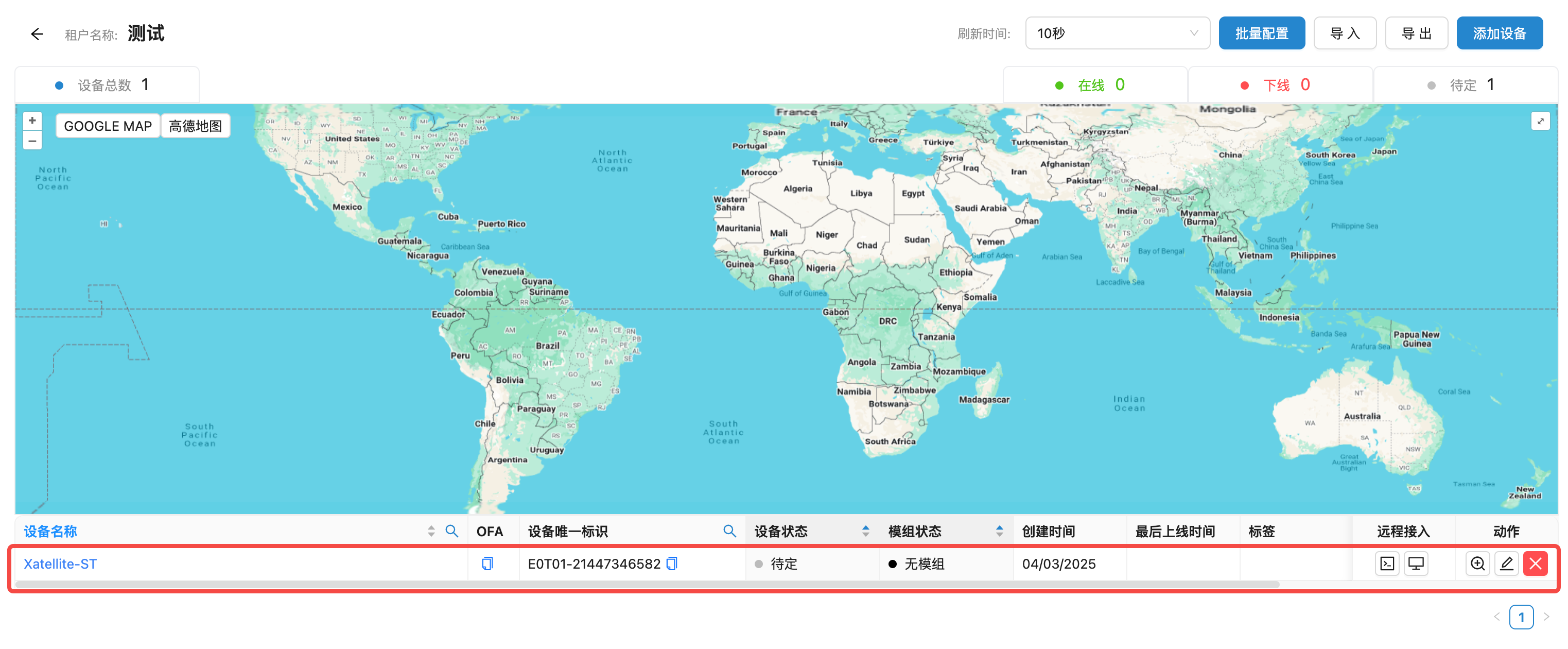The image size is (1568, 649).
Task: Switch to 高德地图 map tab
Action: tap(196, 126)
